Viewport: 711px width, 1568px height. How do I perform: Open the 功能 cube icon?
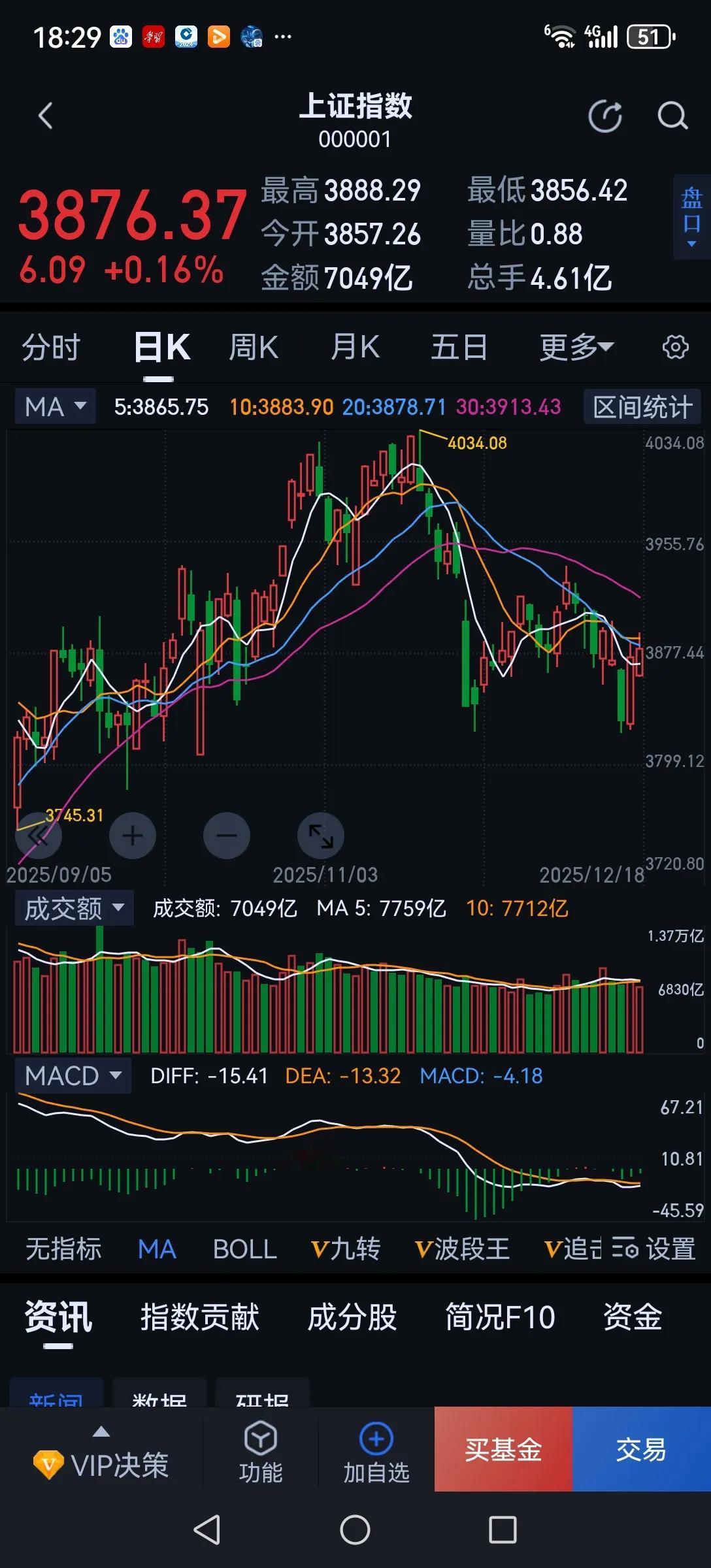(261, 1451)
